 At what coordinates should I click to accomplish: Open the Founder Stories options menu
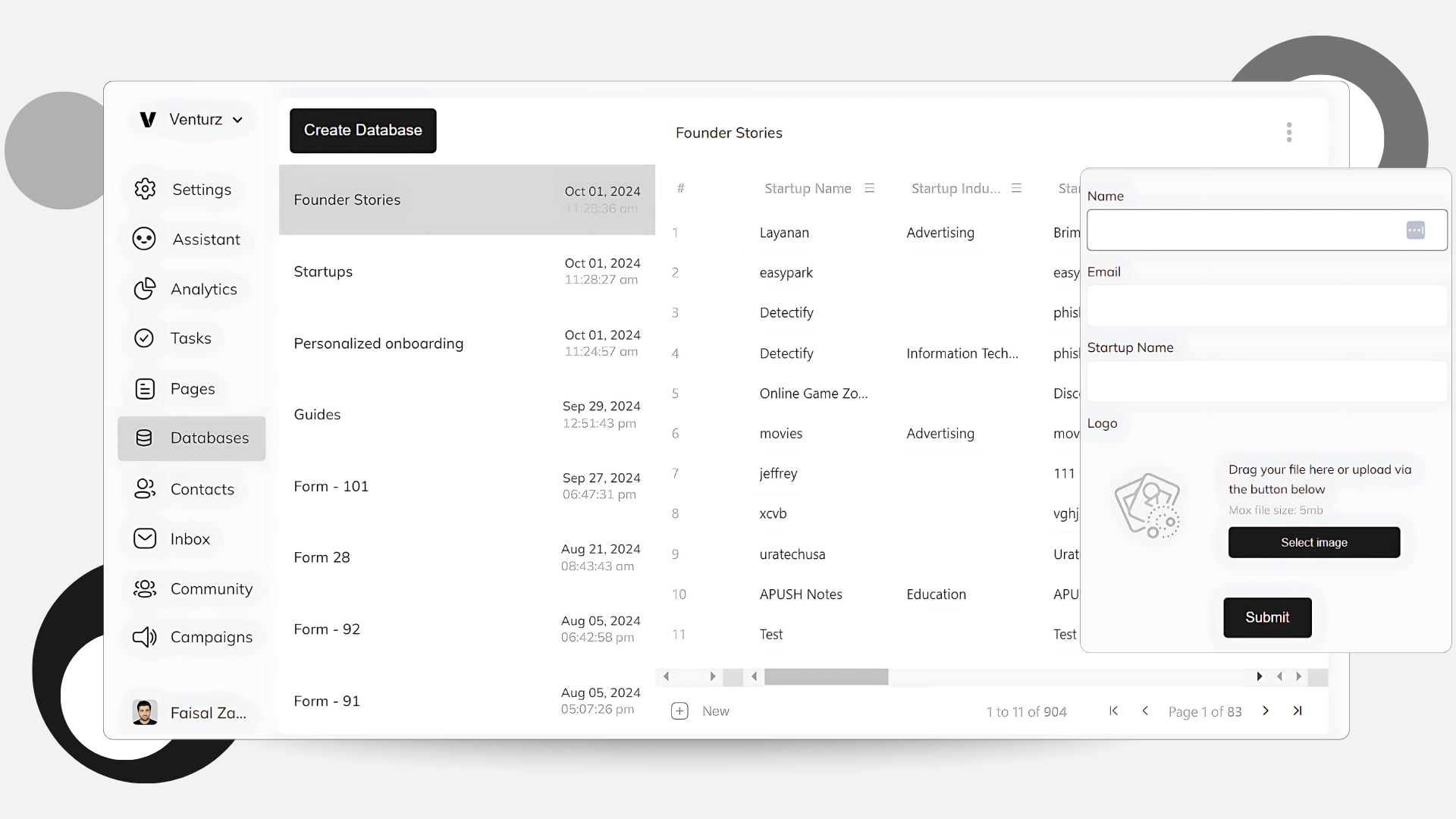pos(1288,132)
